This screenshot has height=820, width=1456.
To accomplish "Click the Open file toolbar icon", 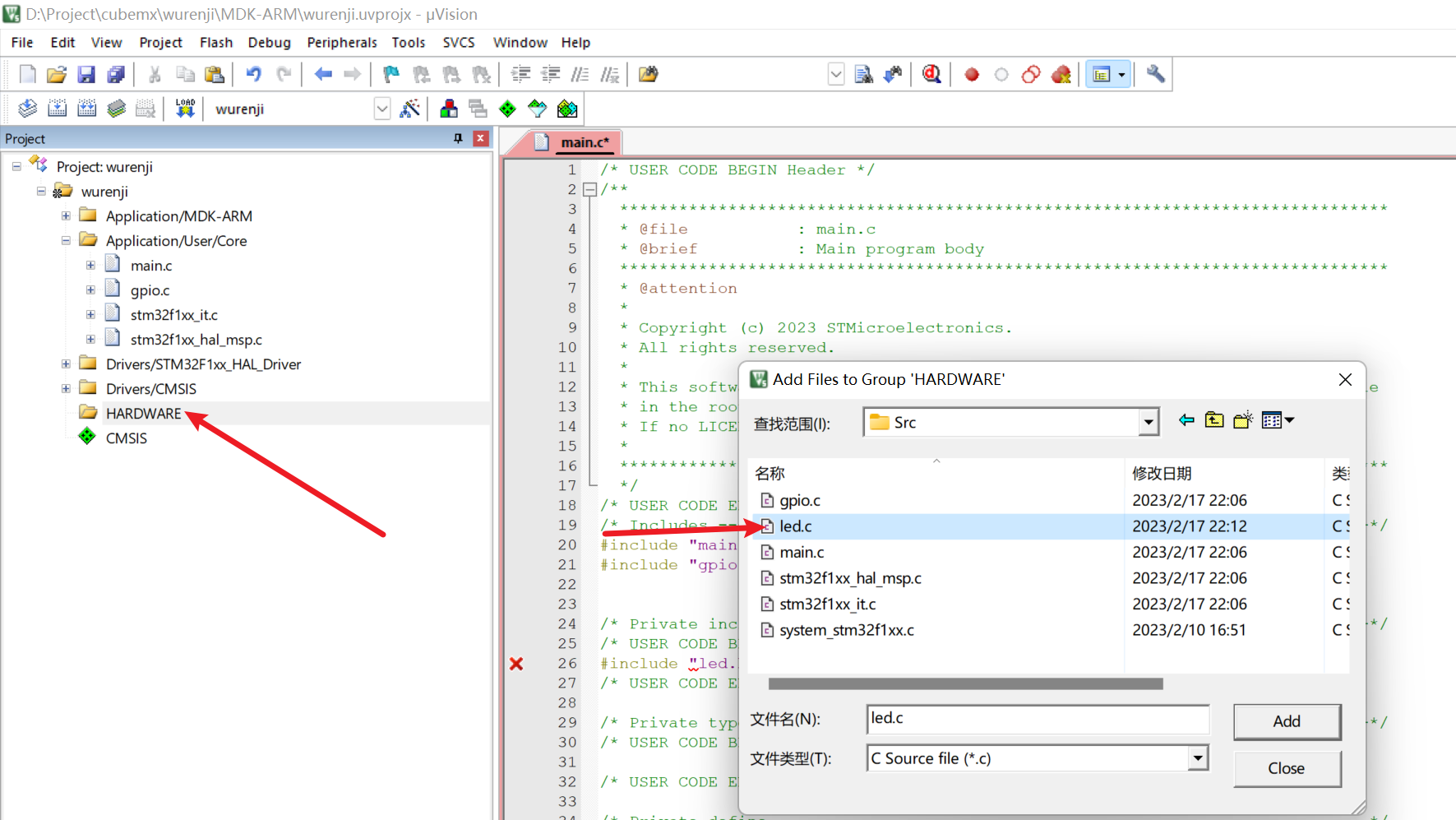I will pos(57,74).
